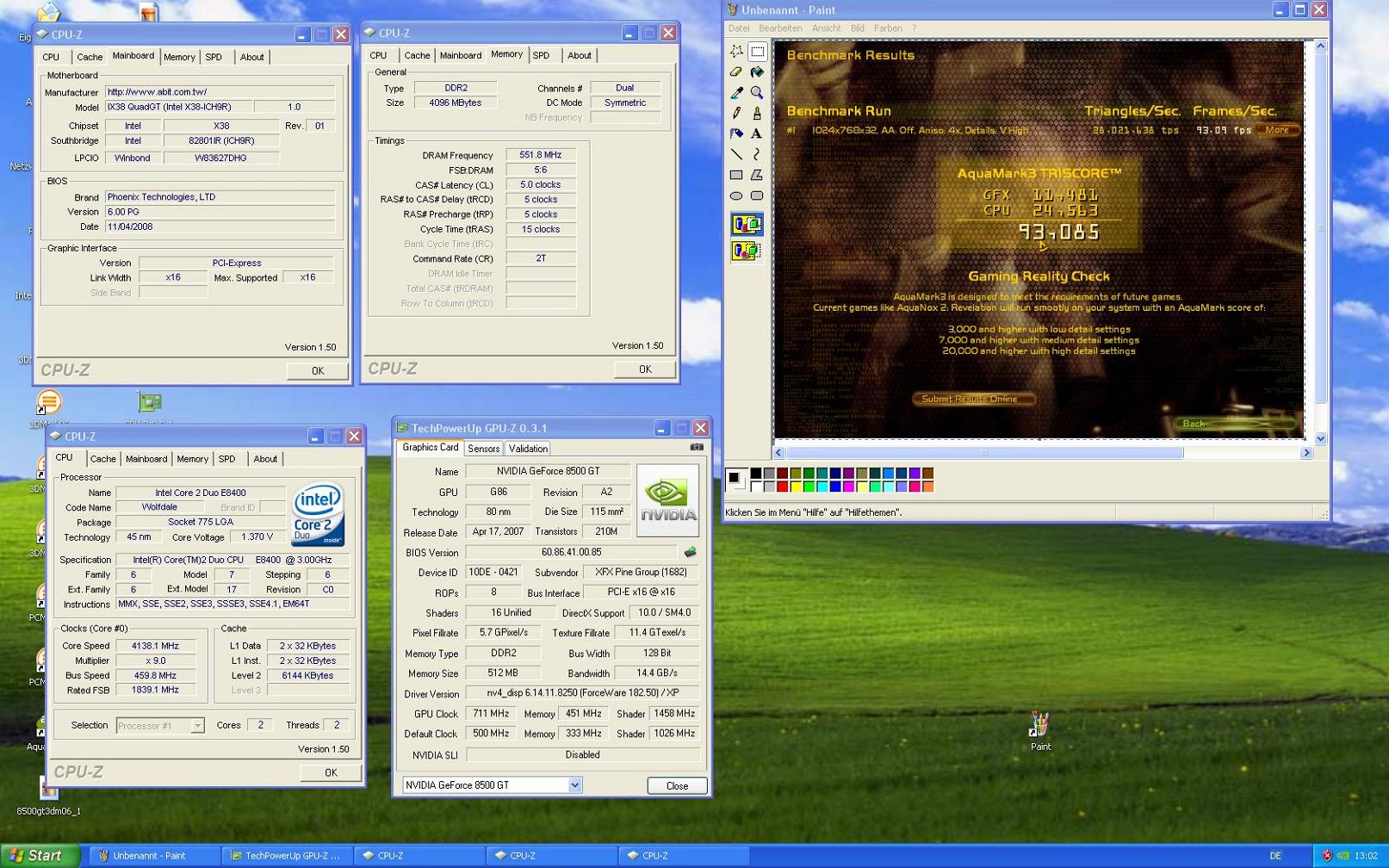Image resolution: width=1389 pixels, height=868 pixels.
Task: Open the SPD tab in Memory CPU-Z window
Action: 541,55
